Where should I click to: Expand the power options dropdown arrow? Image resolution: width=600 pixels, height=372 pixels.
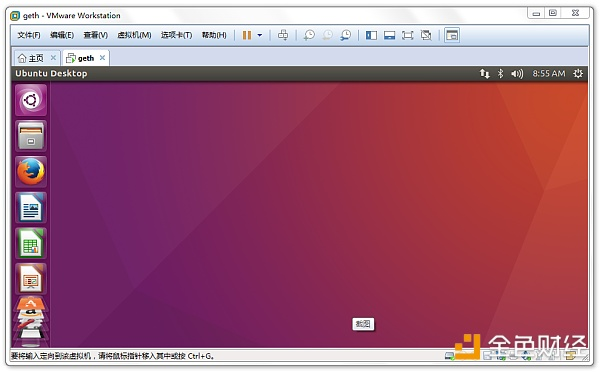point(260,36)
